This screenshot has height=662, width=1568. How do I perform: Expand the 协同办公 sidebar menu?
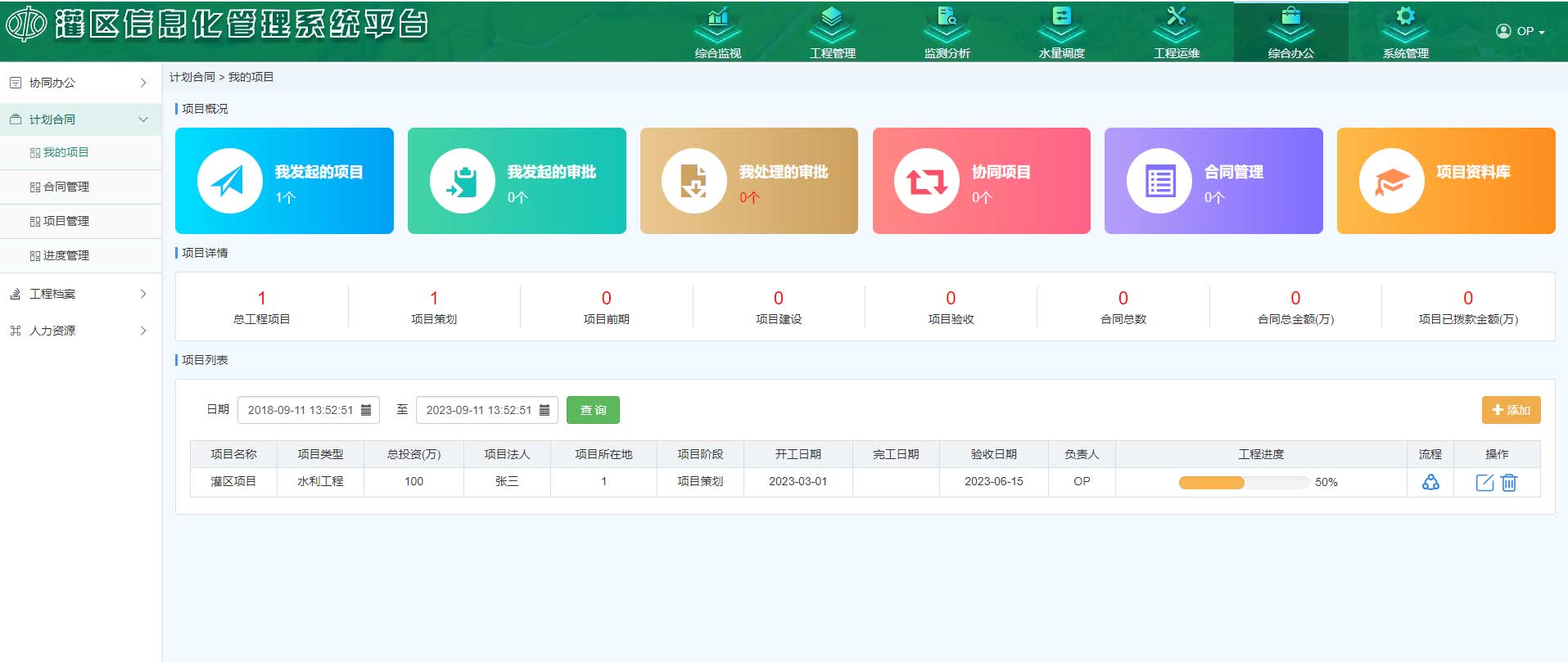(x=80, y=83)
